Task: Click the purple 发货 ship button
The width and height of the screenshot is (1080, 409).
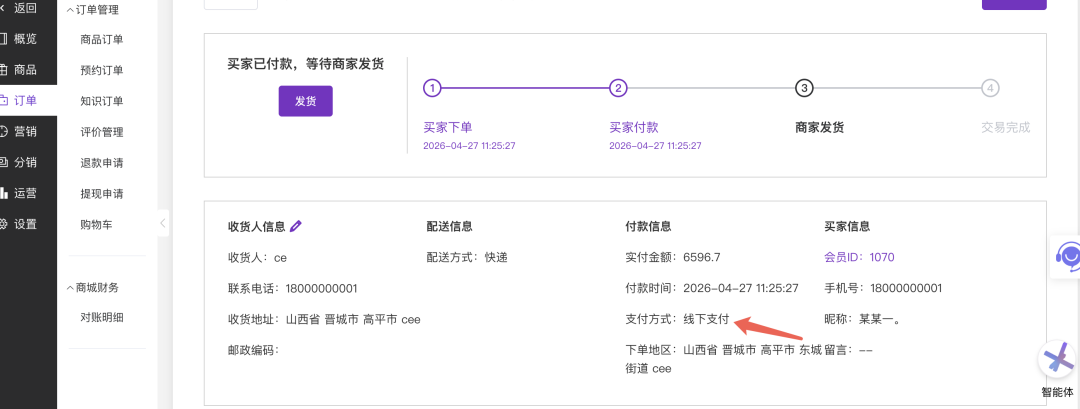Action: tap(305, 101)
